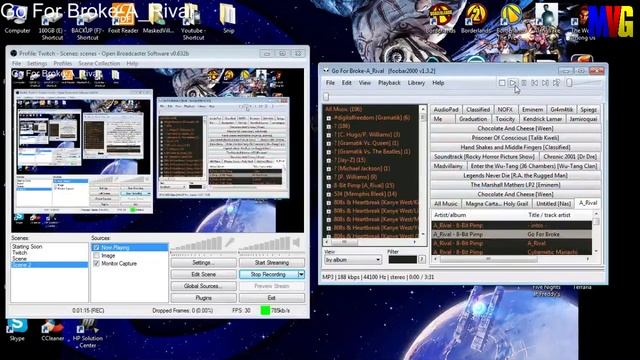Click the foobar2000 Filter input field

pos(402,259)
